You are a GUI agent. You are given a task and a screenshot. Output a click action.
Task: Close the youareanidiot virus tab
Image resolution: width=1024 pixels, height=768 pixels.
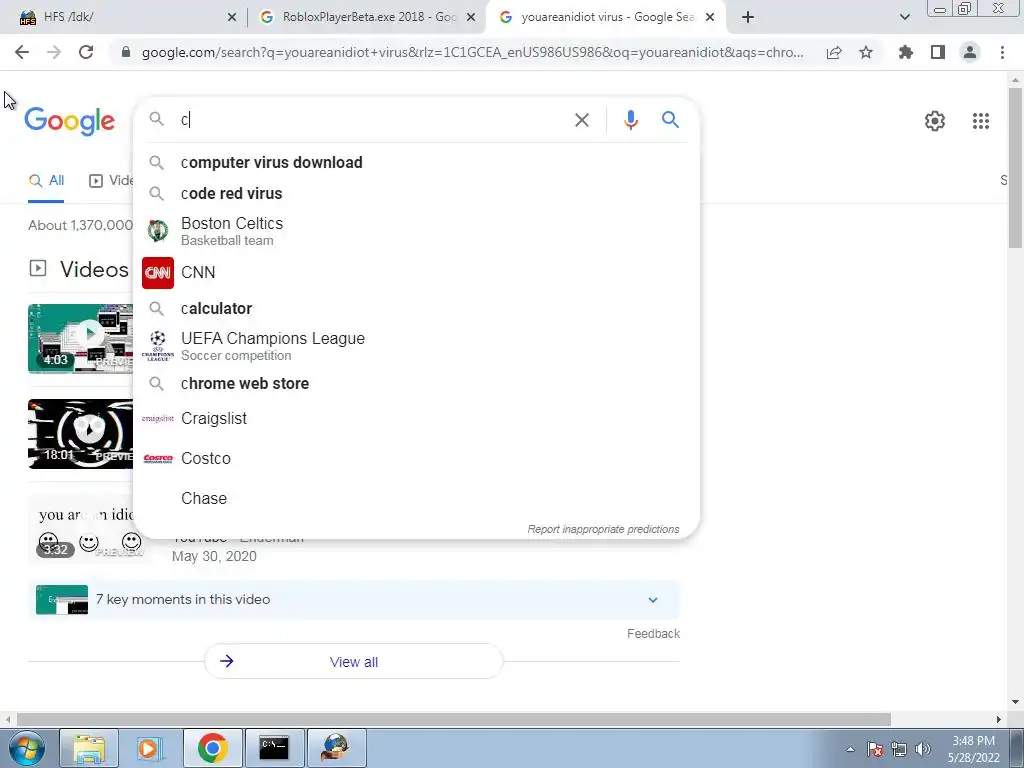[x=711, y=18]
